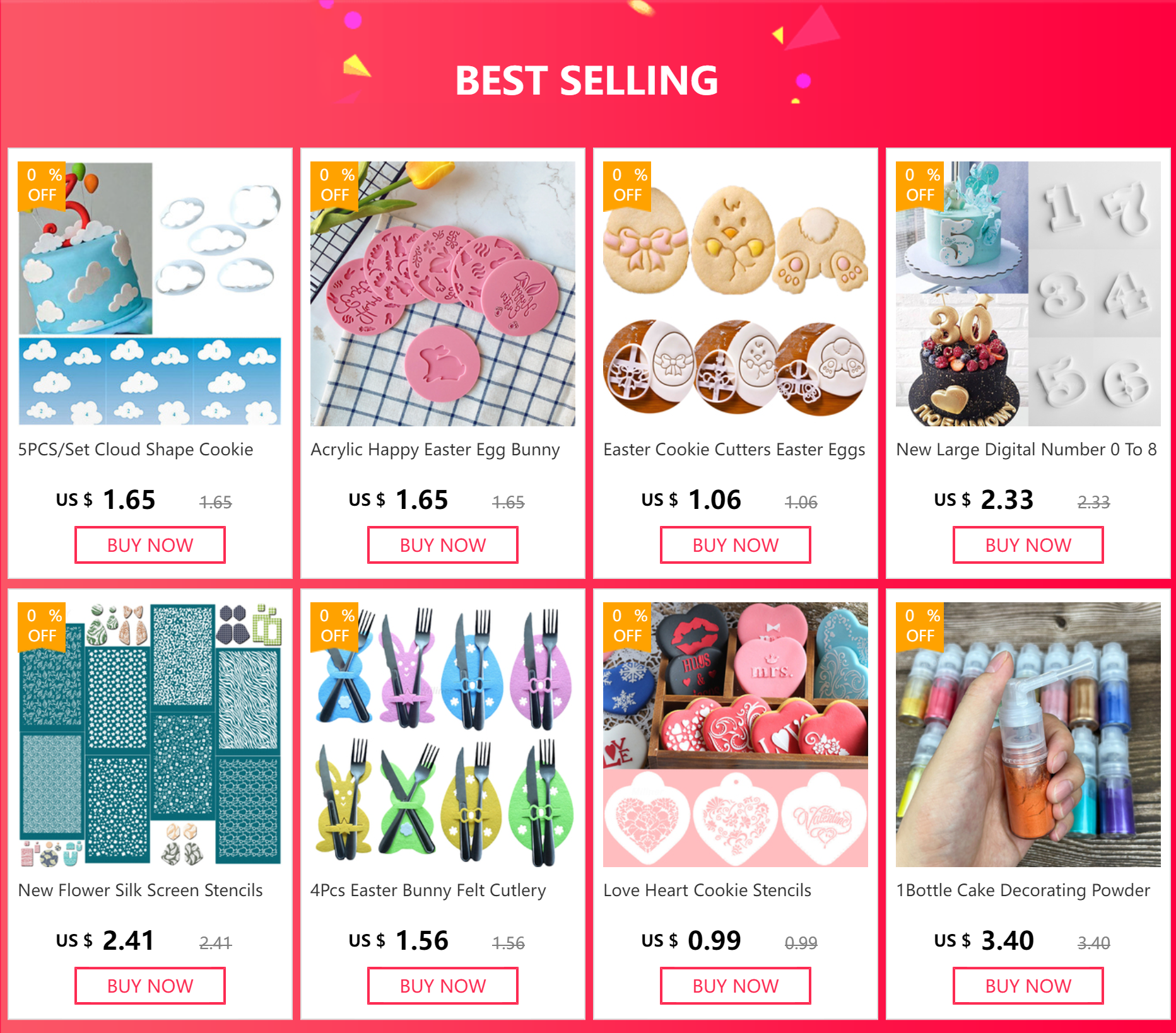Open the teal silk screen stencils image

150,735
